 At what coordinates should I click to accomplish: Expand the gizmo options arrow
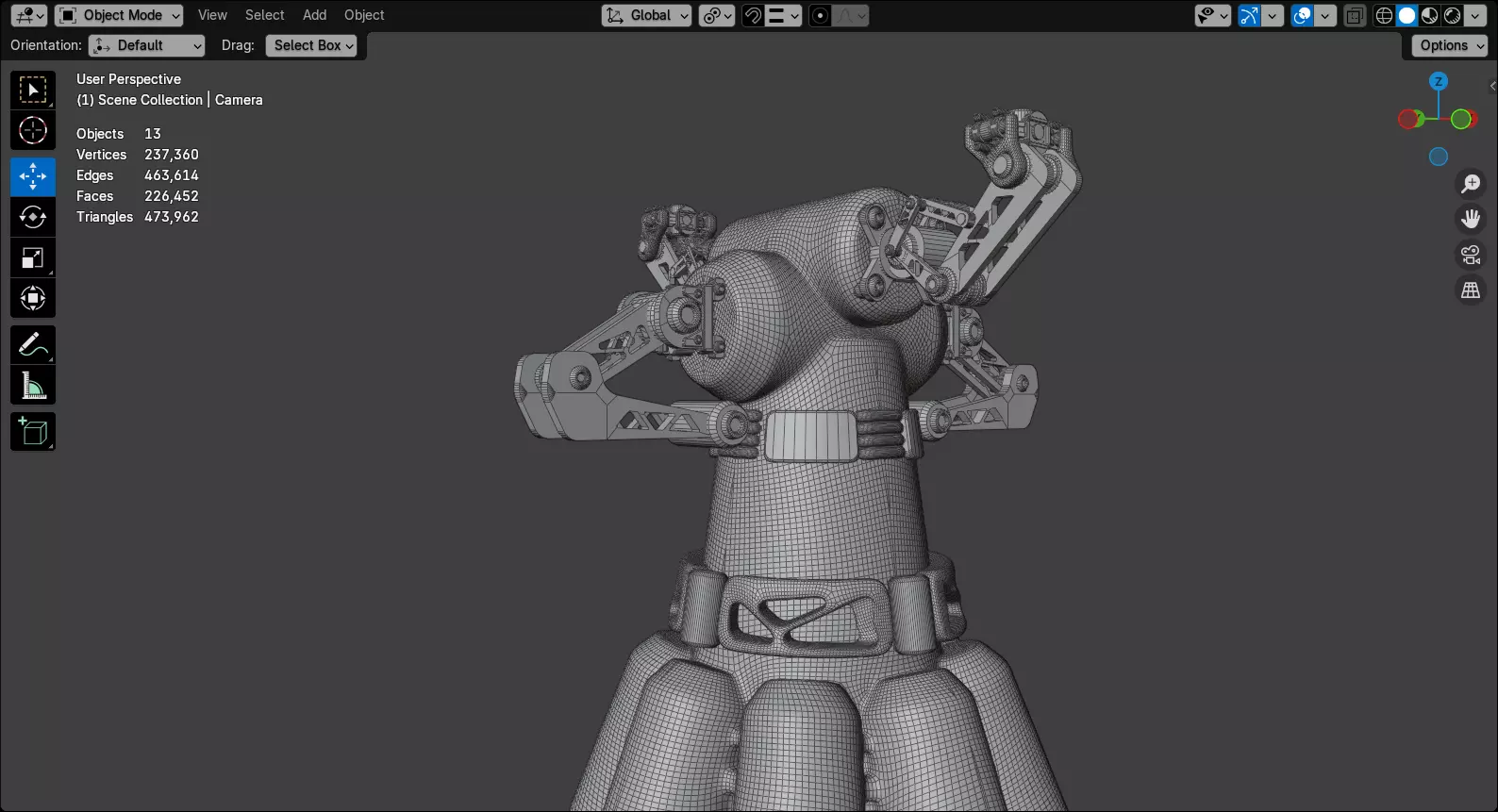[1273, 15]
